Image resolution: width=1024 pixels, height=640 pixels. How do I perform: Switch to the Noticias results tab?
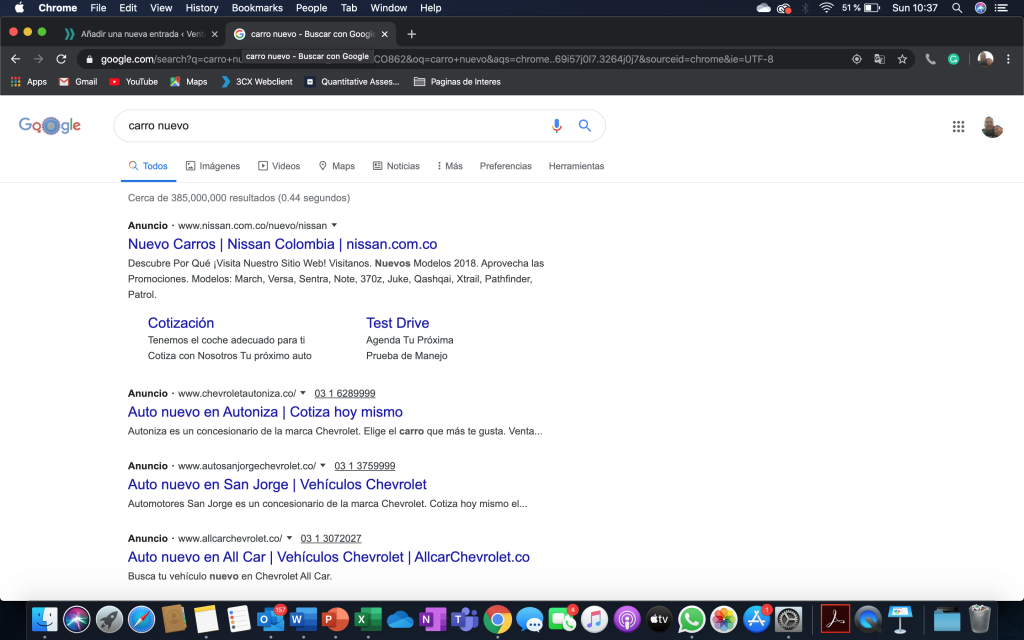[396, 166]
